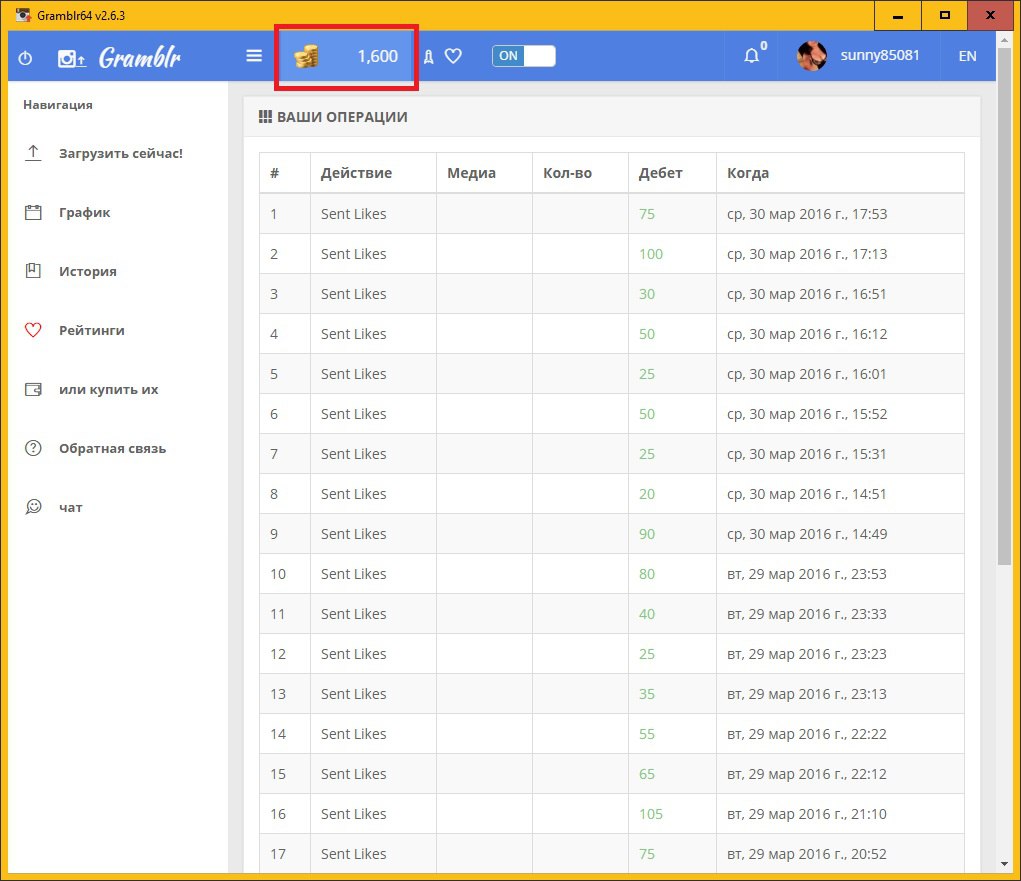This screenshot has width=1021, height=881.
Task: Switch off the ON toggle
Action: tap(524, 56)
